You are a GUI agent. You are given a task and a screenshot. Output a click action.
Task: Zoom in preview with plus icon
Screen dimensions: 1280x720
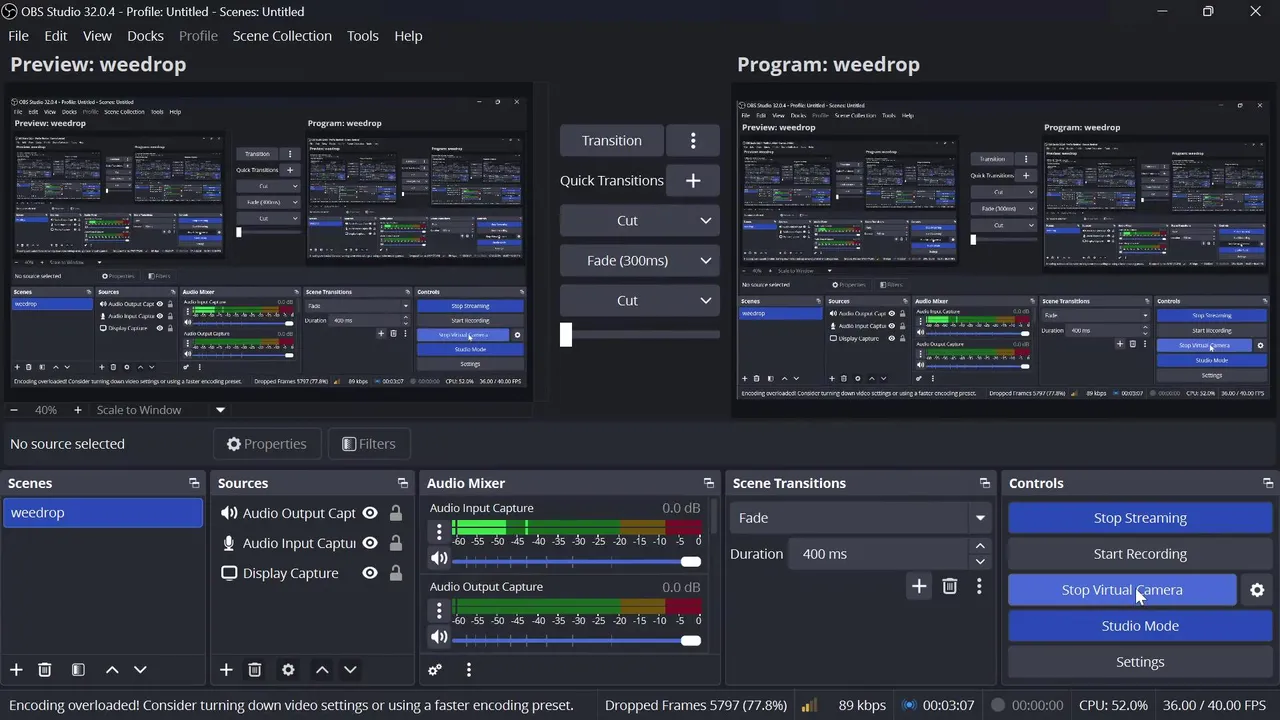[77, 410]
